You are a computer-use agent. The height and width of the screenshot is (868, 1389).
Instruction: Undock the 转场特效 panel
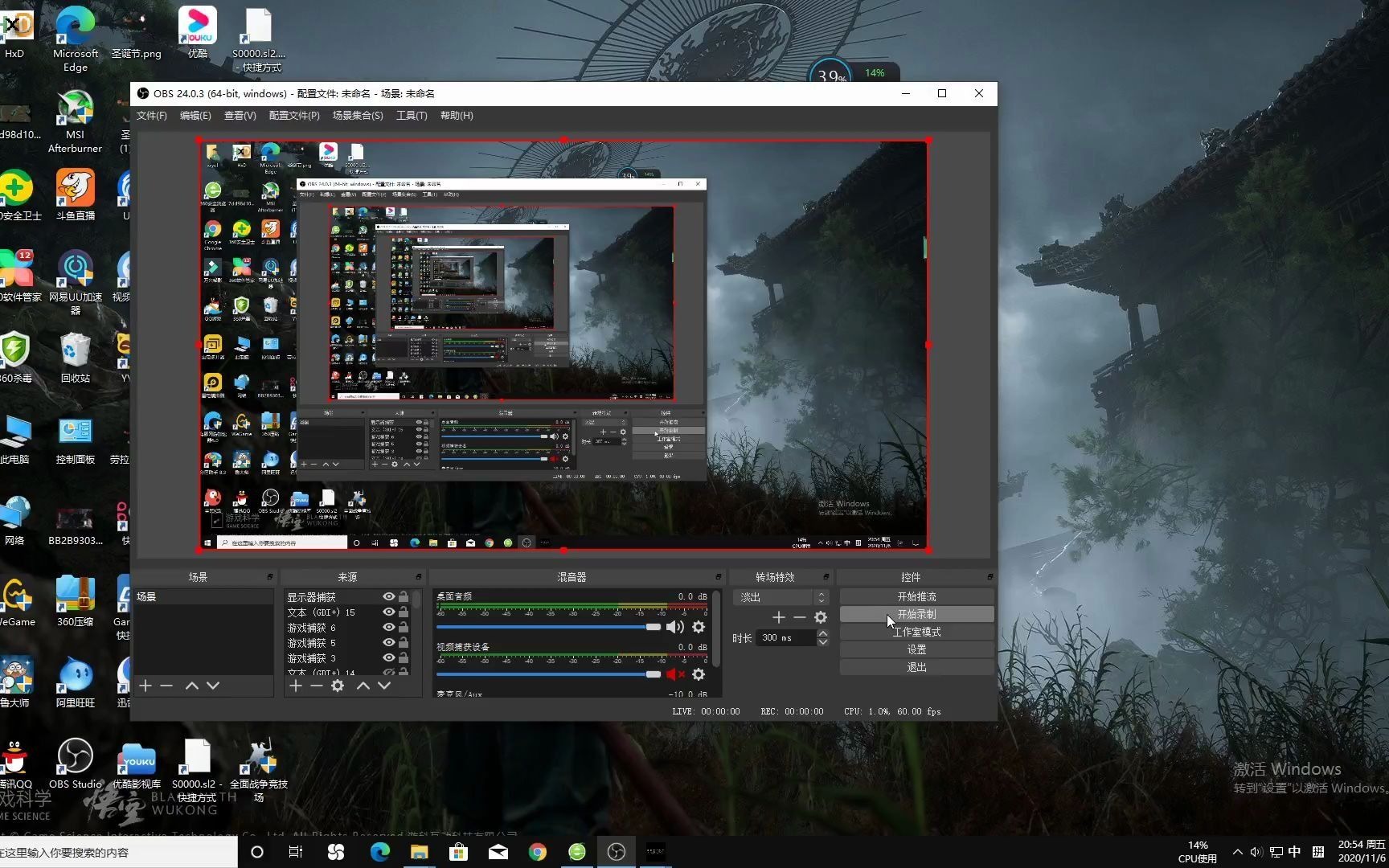tap(826, 577)
